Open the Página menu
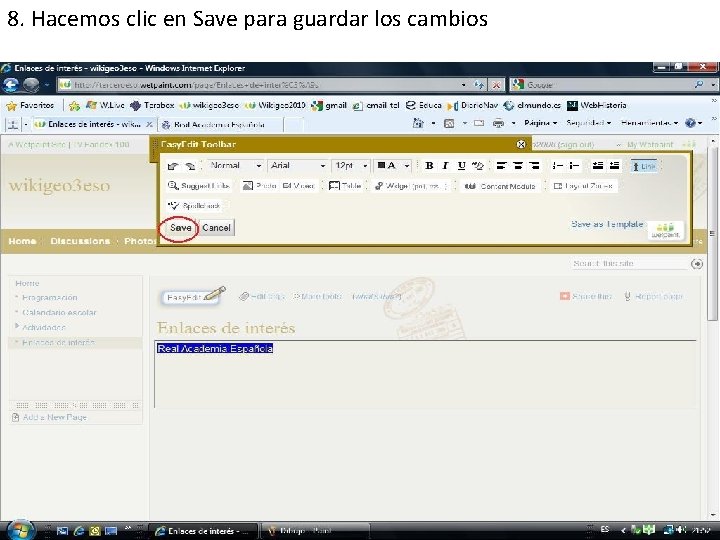Viewport: 720px width, 540px height. pyautogui.click(x=540, y=123)
